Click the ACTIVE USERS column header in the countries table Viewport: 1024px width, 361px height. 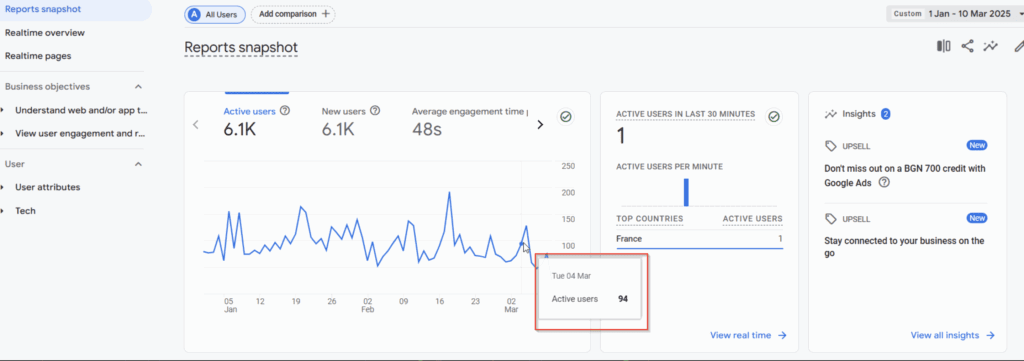(752, 219)
